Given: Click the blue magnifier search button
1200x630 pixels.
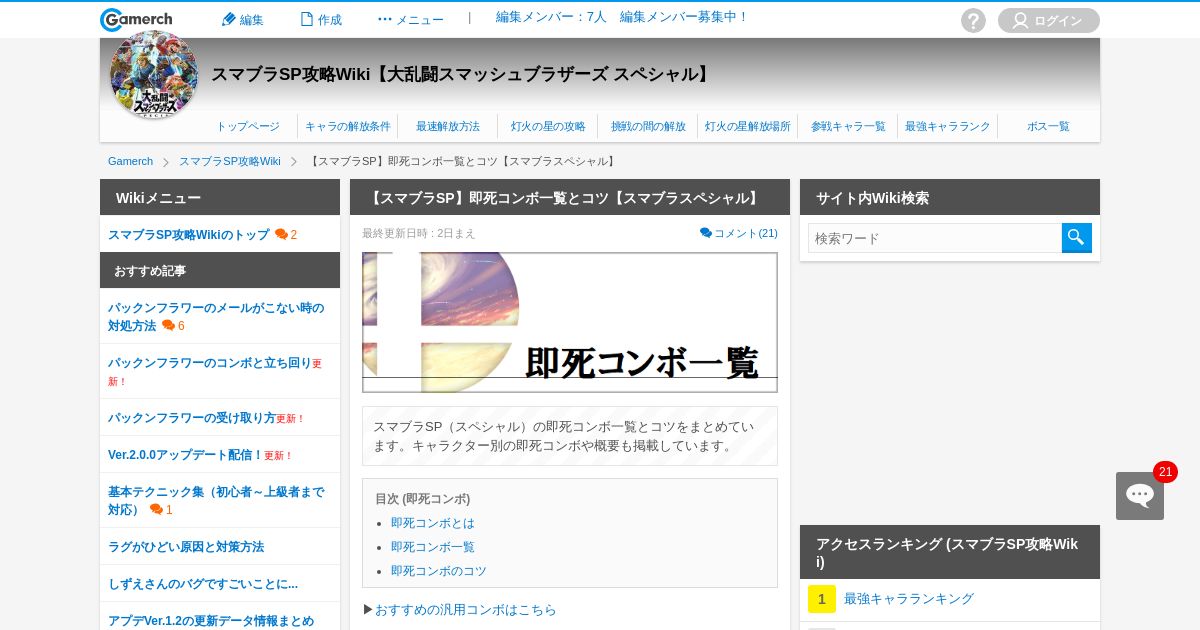Looking at the screenshot, I should pyautogui.click(x=1077, y=238).
